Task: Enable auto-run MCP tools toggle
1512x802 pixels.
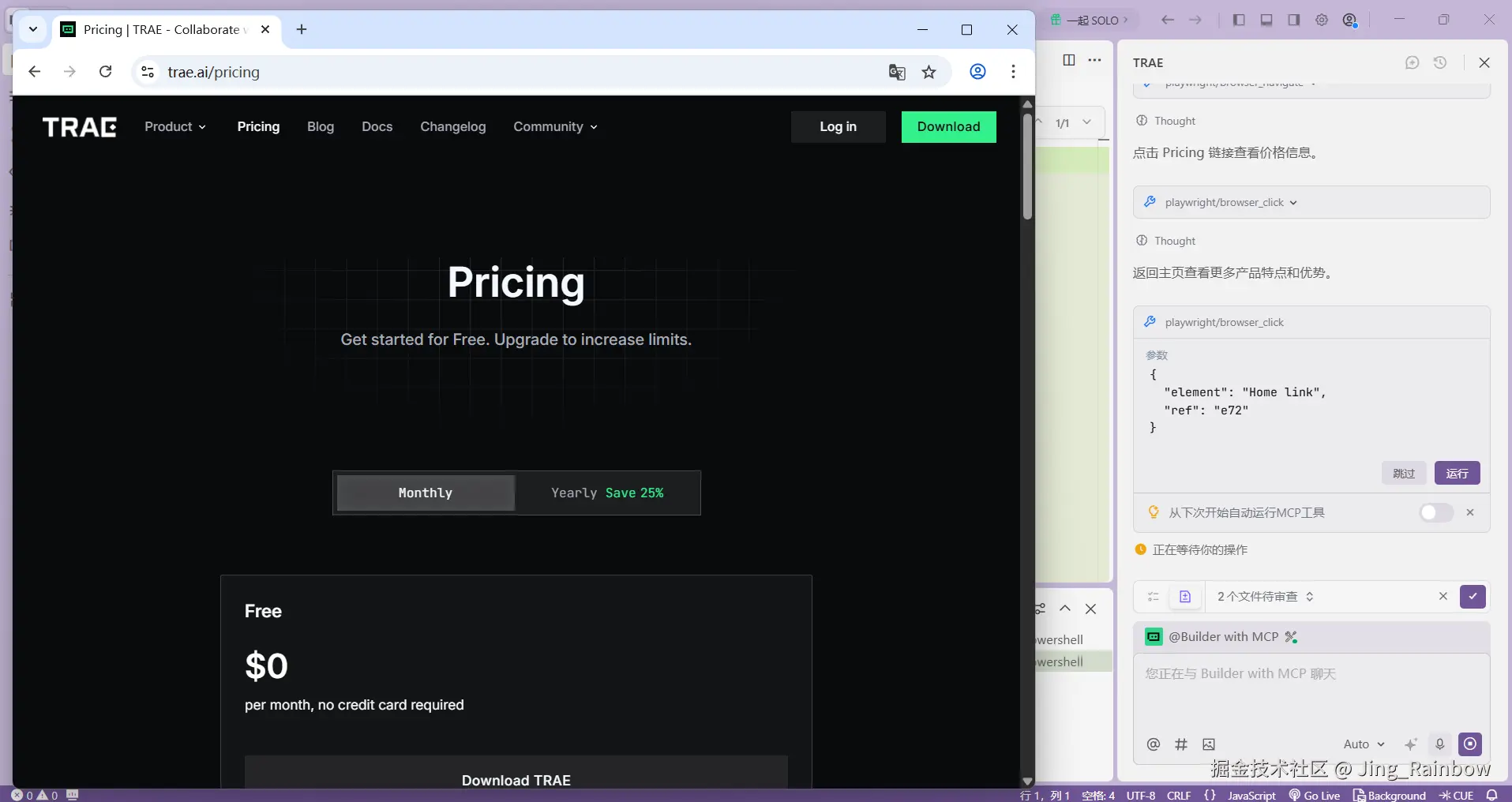Action: point(1435,513)
